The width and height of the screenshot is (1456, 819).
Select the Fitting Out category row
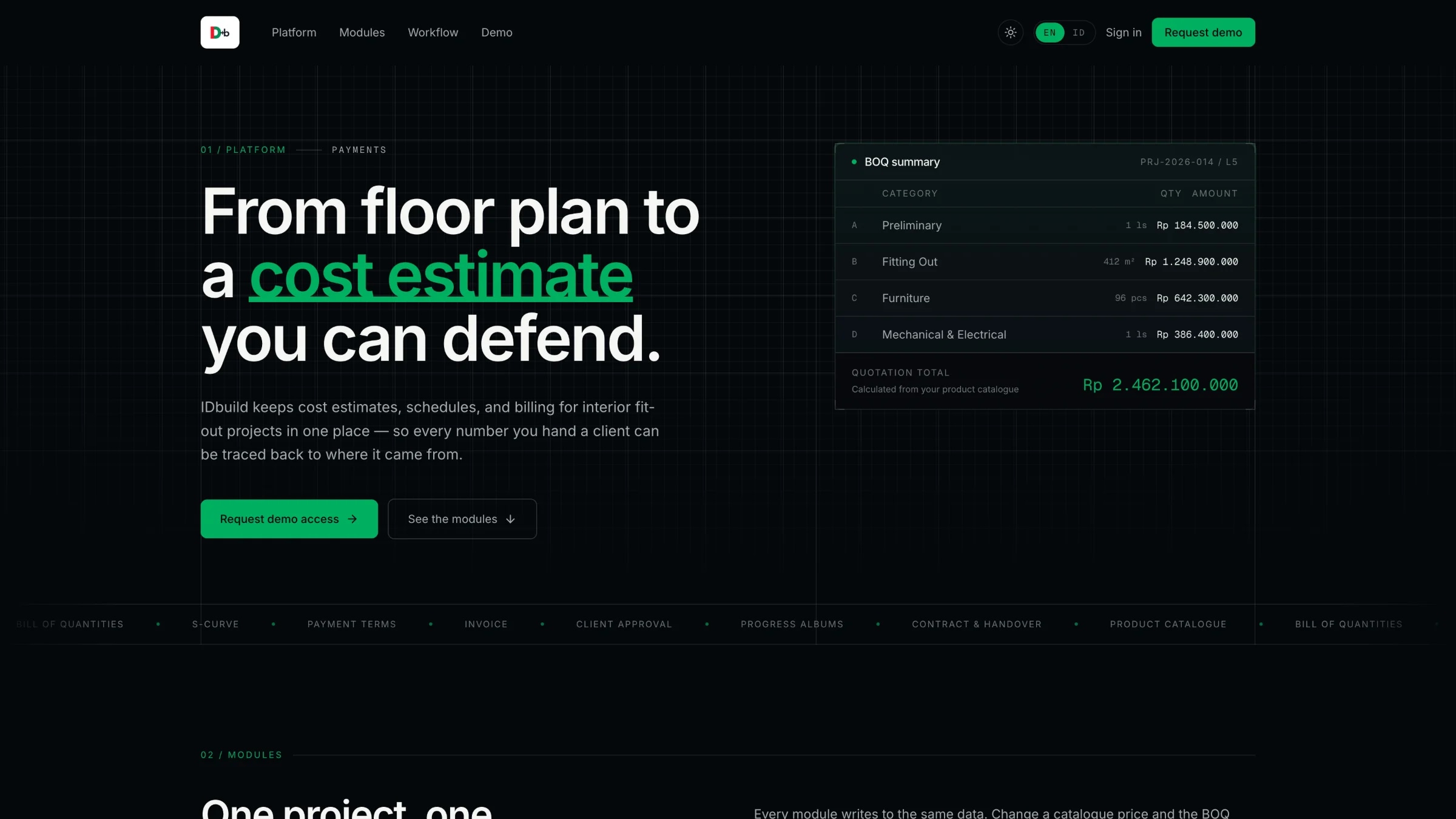1045,261
